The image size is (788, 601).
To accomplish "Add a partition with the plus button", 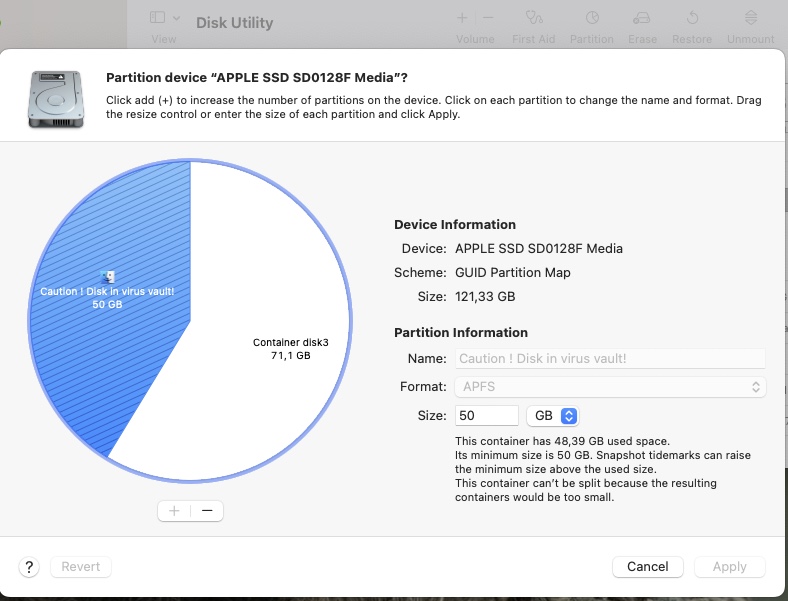I will tap(174, 511).
